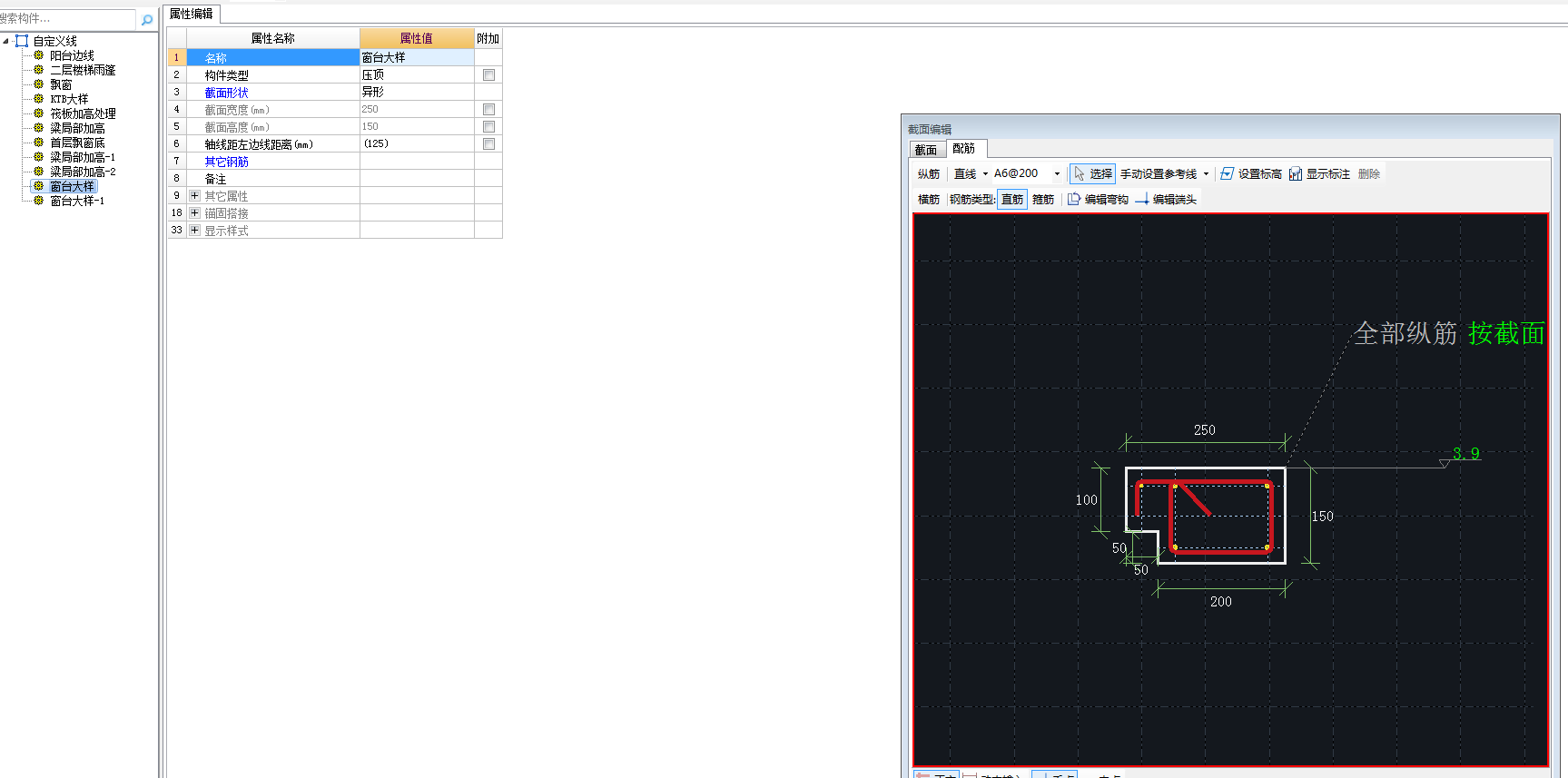1568x778 pixels.
Task: Expand the 其它属性 property group
Action: tap(194, 196)
